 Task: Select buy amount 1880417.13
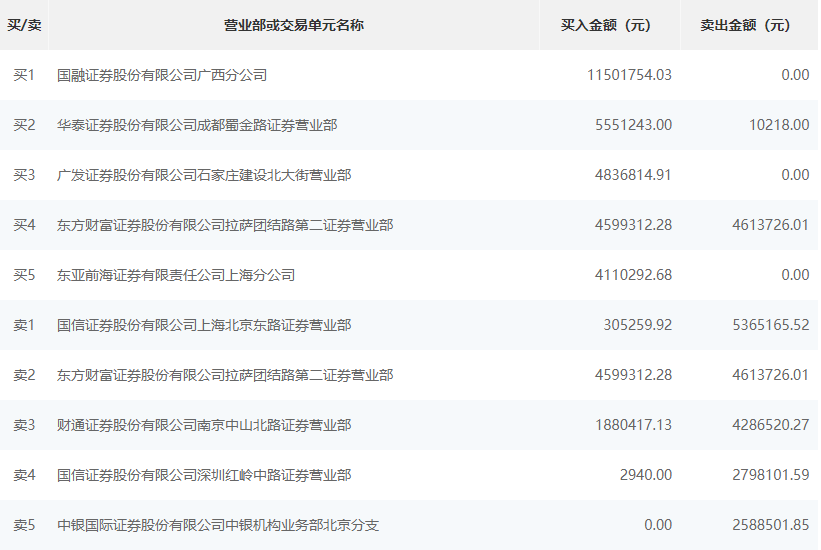(x=634, y=425)
